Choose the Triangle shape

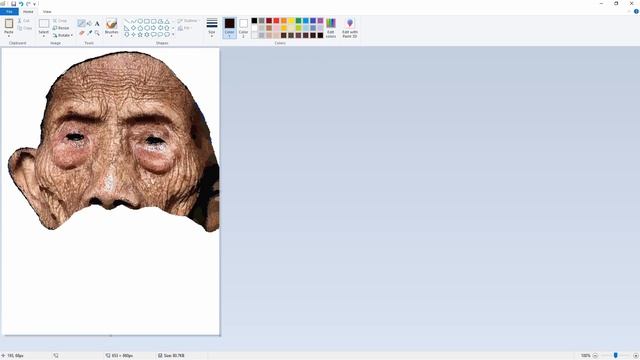click(x=167, y=21)
